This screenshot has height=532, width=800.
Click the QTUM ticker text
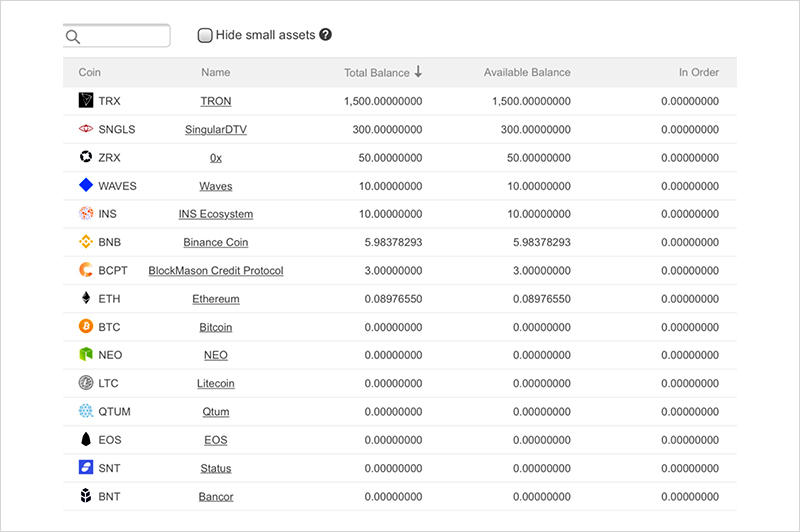click(x=114, y=412)
